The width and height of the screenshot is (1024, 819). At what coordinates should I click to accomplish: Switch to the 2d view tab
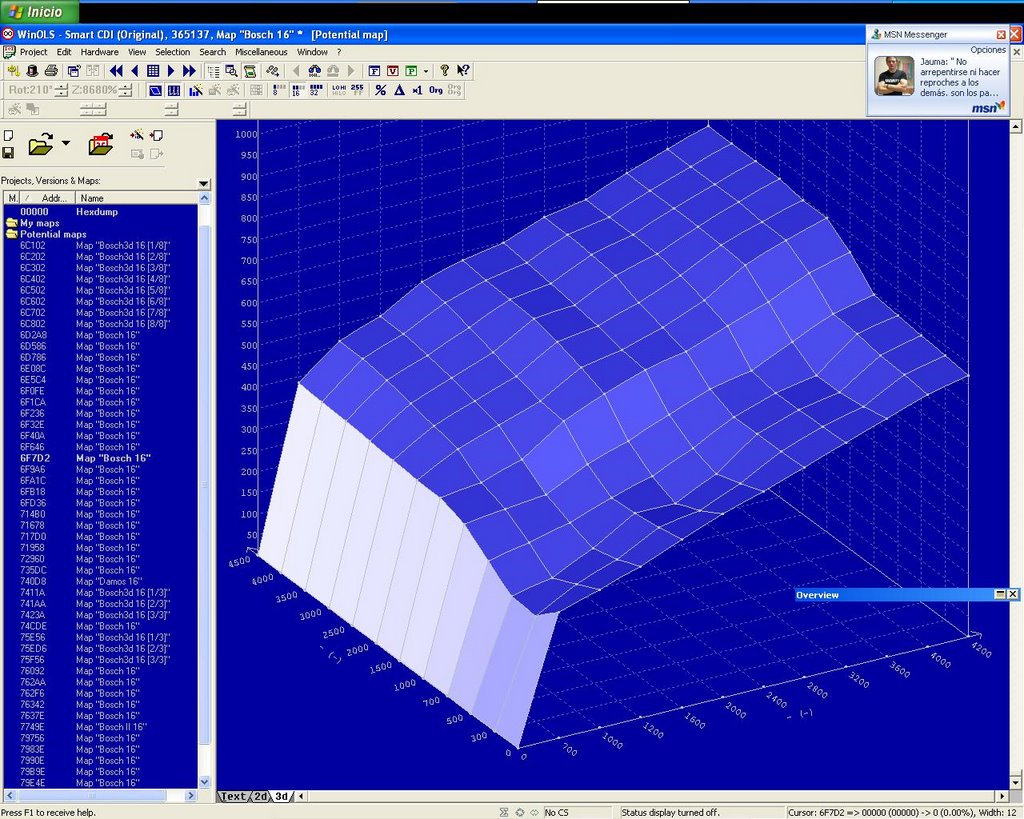tap(260, 796)
